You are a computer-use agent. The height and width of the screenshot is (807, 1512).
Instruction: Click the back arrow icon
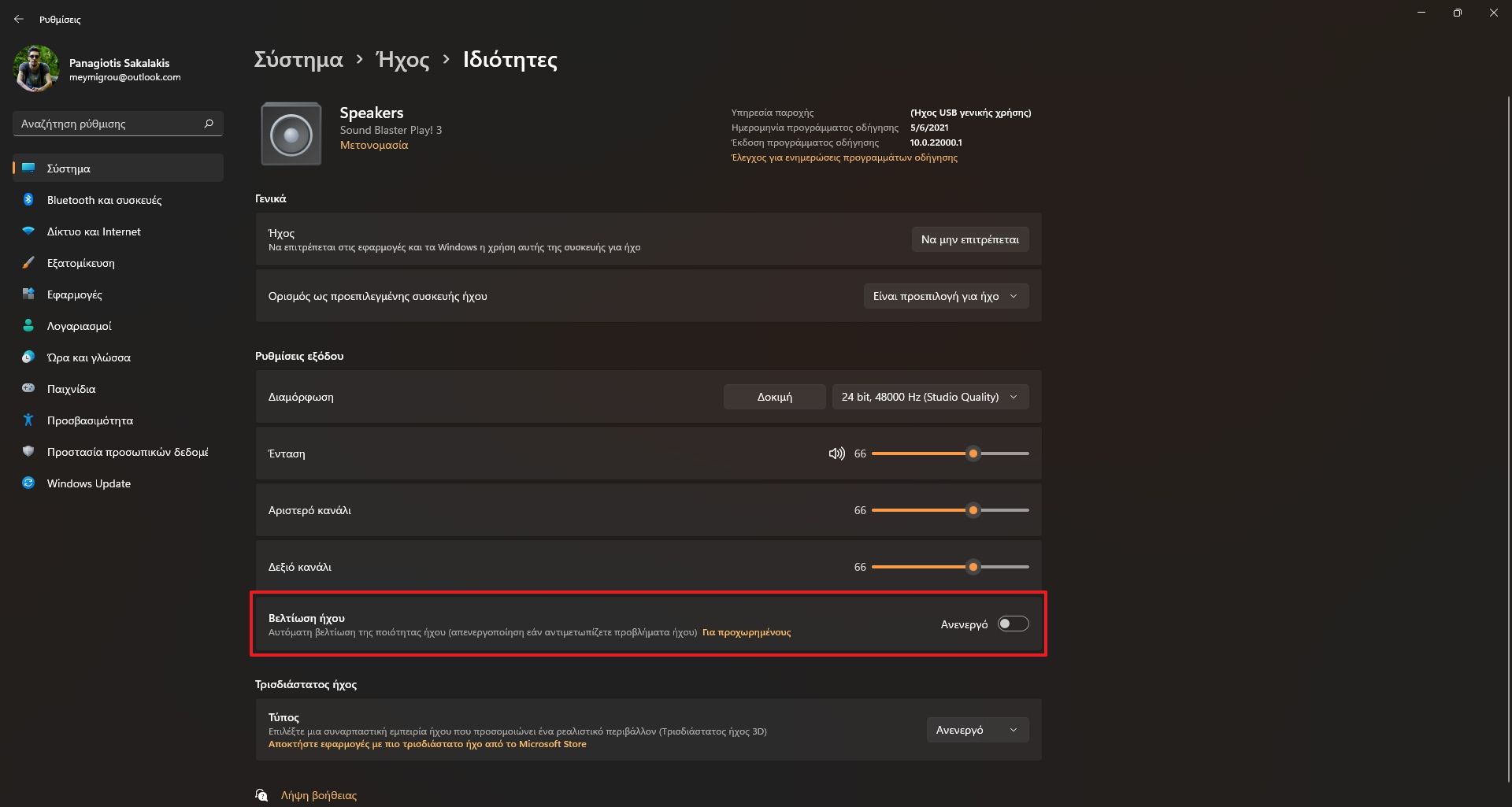click(x=19, y=19)
